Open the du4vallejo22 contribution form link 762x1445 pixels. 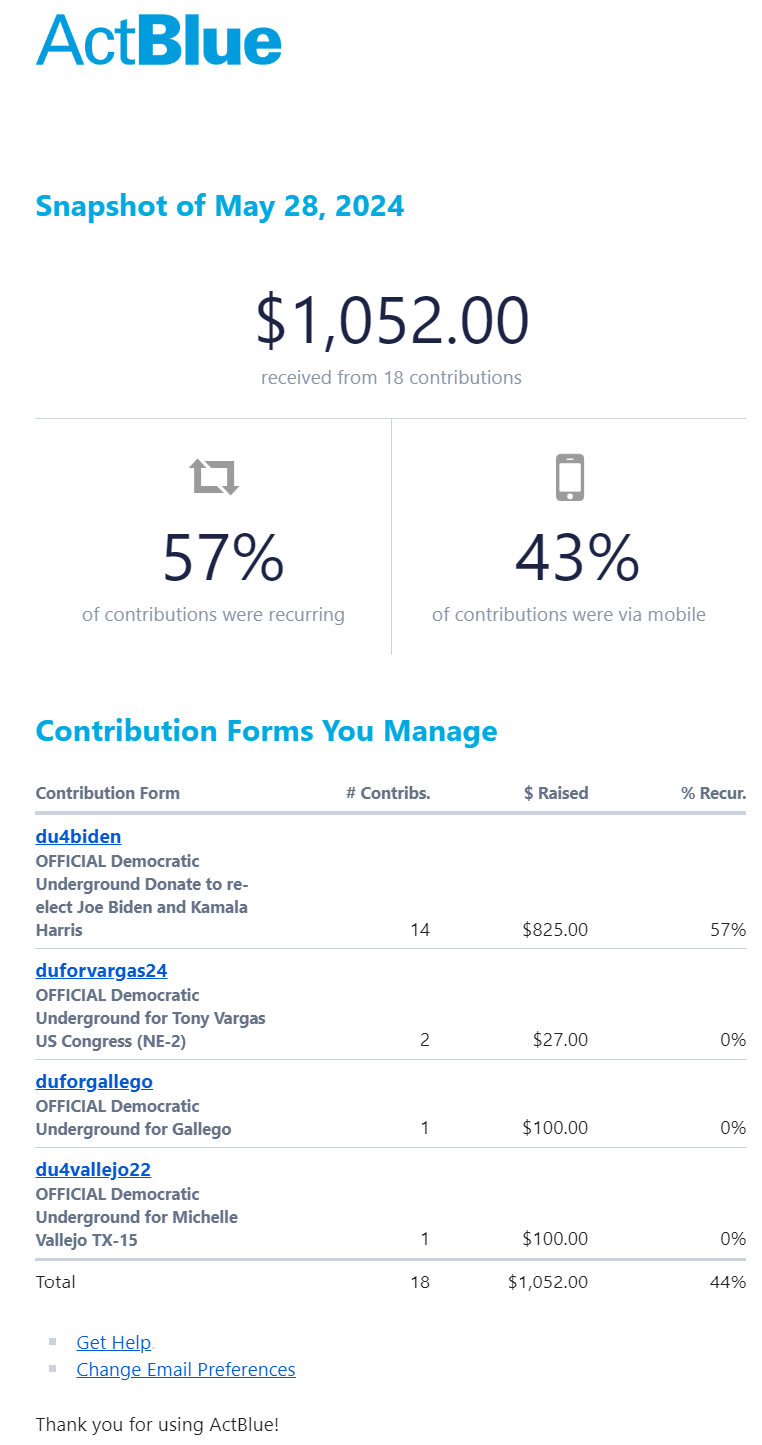tap(93, 1170)
